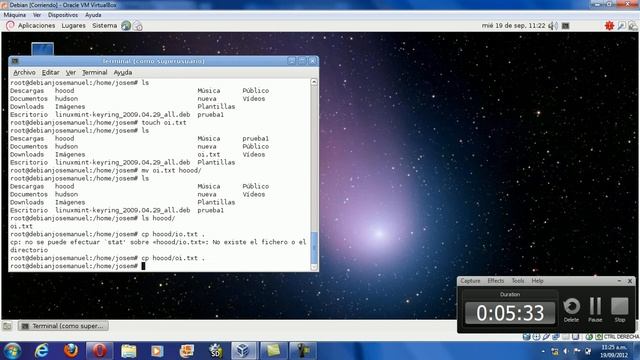Launch Firefox from taskbar
Screen dimensions: 640x360
tap(71, 351)
